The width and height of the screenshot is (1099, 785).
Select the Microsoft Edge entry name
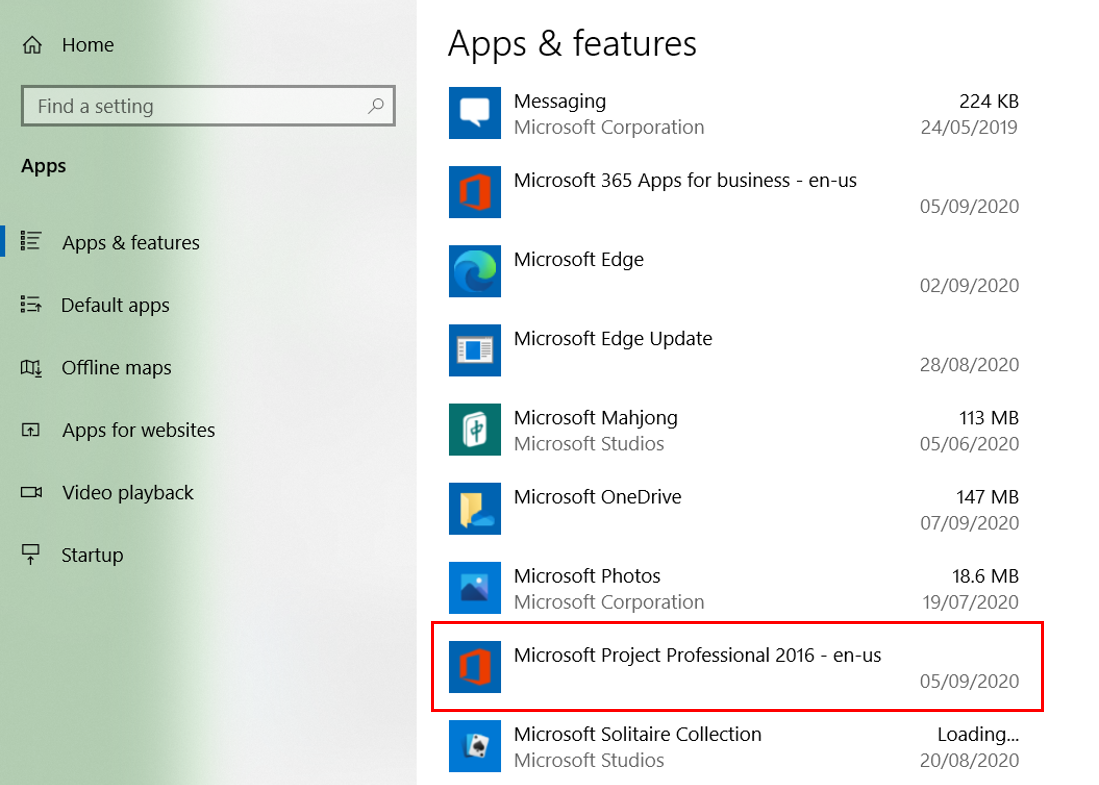[579, 260]
